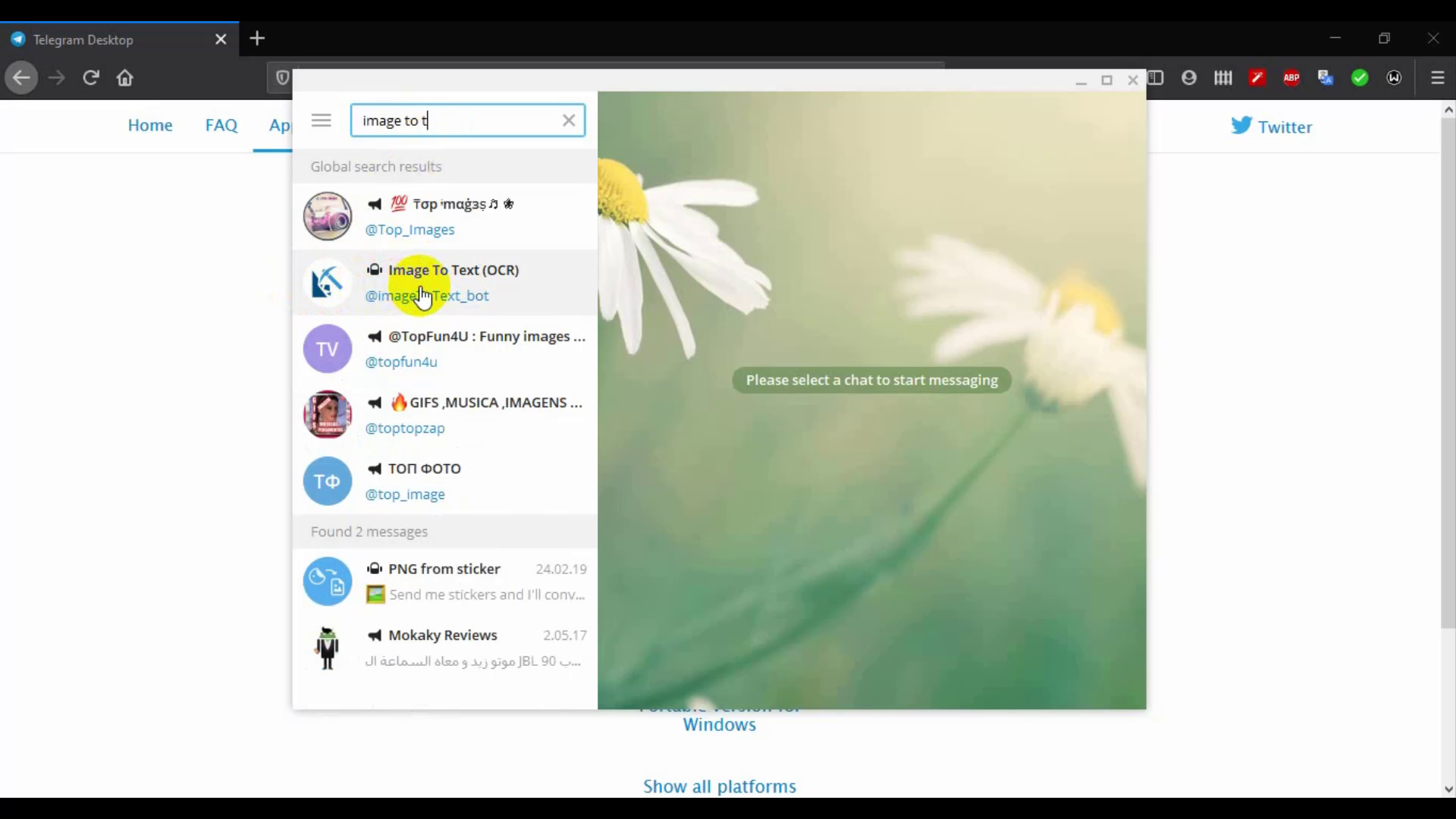
Task: Clear the search field text
Action: (x=569, y=121)
